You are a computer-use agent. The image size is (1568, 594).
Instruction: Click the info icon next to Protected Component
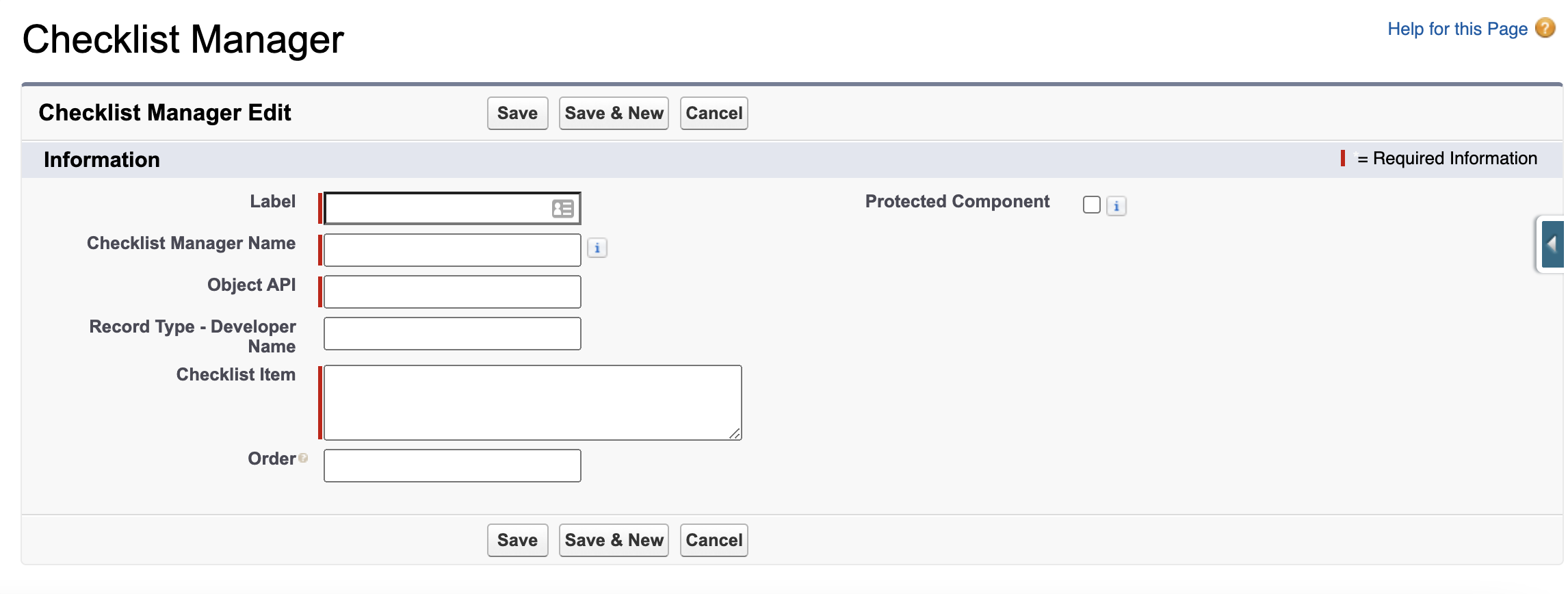pos(1116,206)
